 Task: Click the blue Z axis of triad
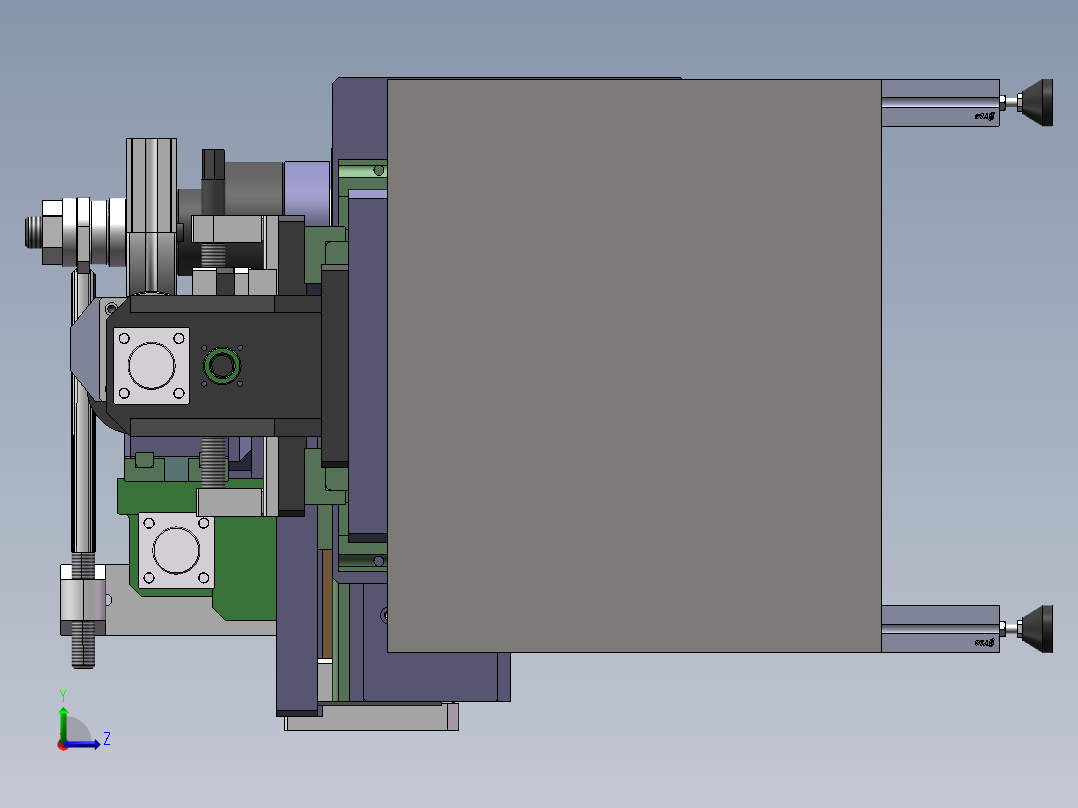pyautogui.click(x=83, y=744)
